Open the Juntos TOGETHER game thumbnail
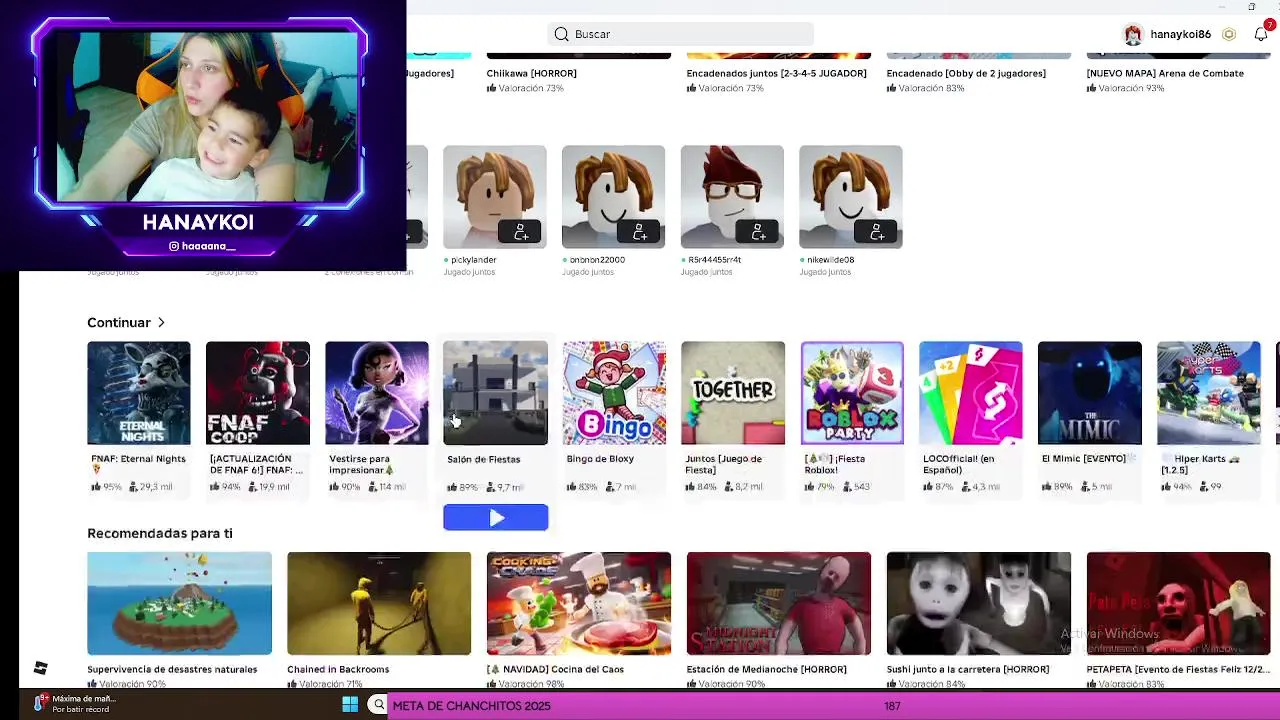Screen dimensions: 1280x720 [x=733, y=393]
